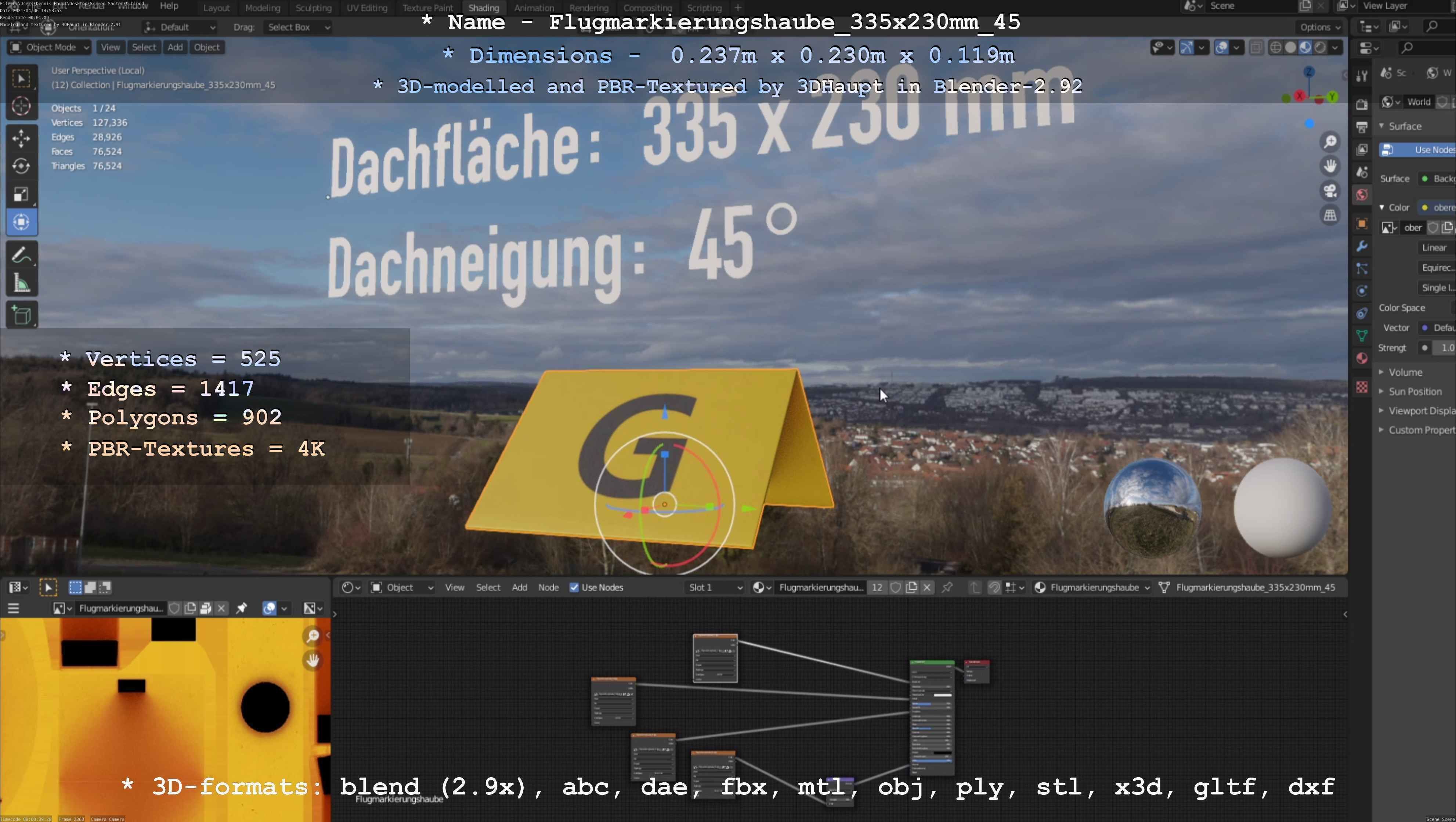1456x822 pixels.
Task: Activate the Scale tool
Action: (21, 194)
